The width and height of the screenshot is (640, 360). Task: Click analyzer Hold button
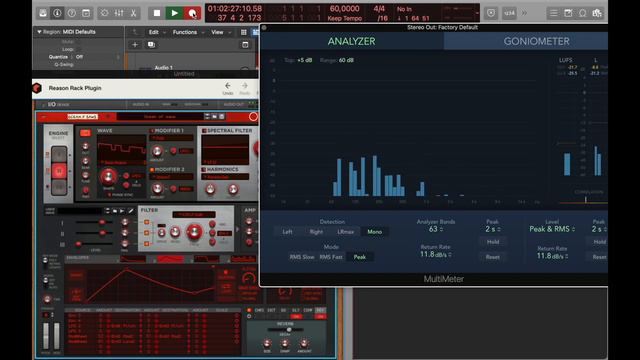tap(493, 242)
